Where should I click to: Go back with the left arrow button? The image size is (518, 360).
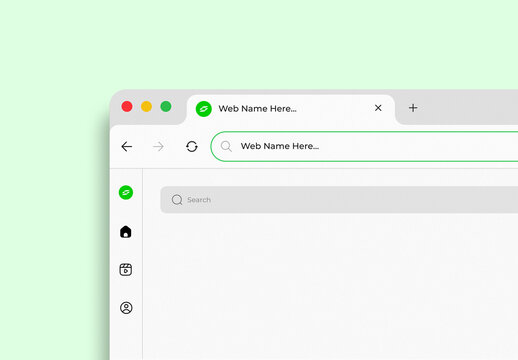(127, 146)
